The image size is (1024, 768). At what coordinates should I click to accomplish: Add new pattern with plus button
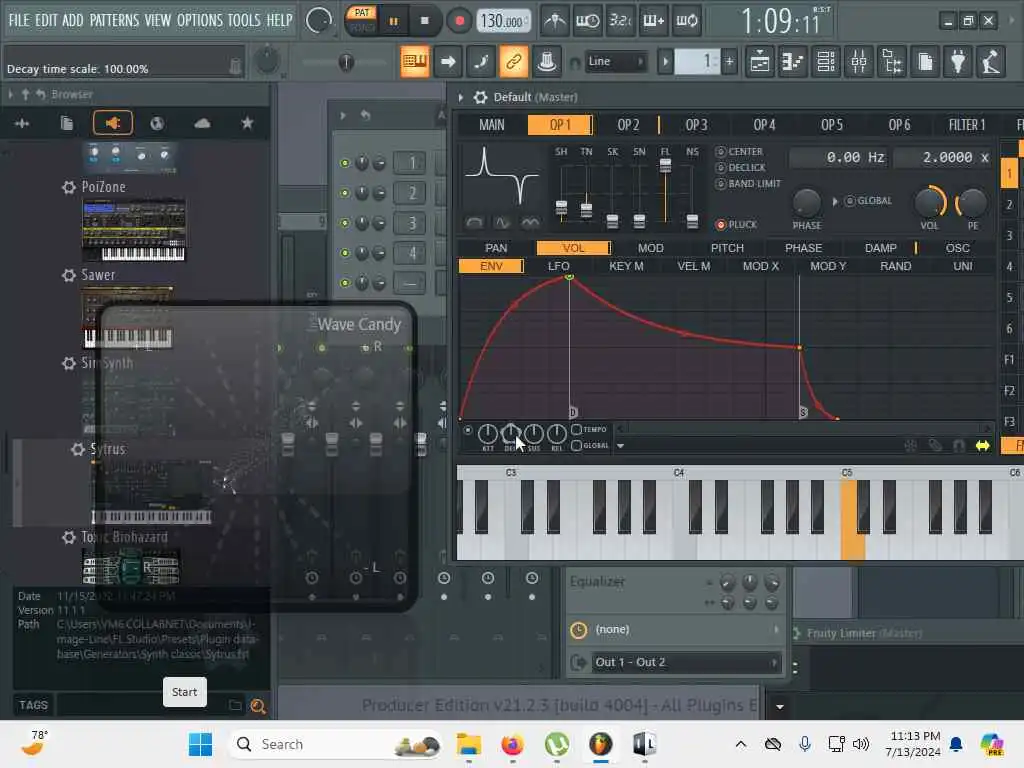pyautogui.click(x=729, y=62)
